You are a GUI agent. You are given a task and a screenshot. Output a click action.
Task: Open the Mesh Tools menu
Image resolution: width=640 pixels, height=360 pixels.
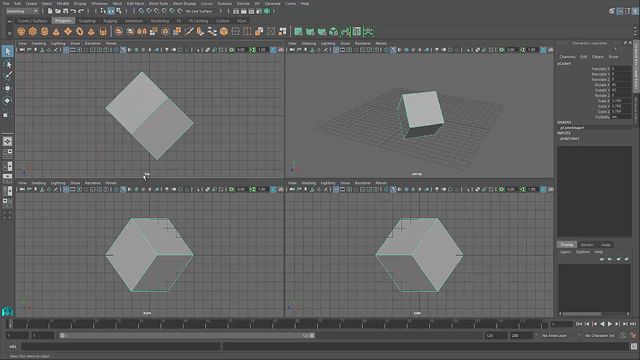point(158,3)
